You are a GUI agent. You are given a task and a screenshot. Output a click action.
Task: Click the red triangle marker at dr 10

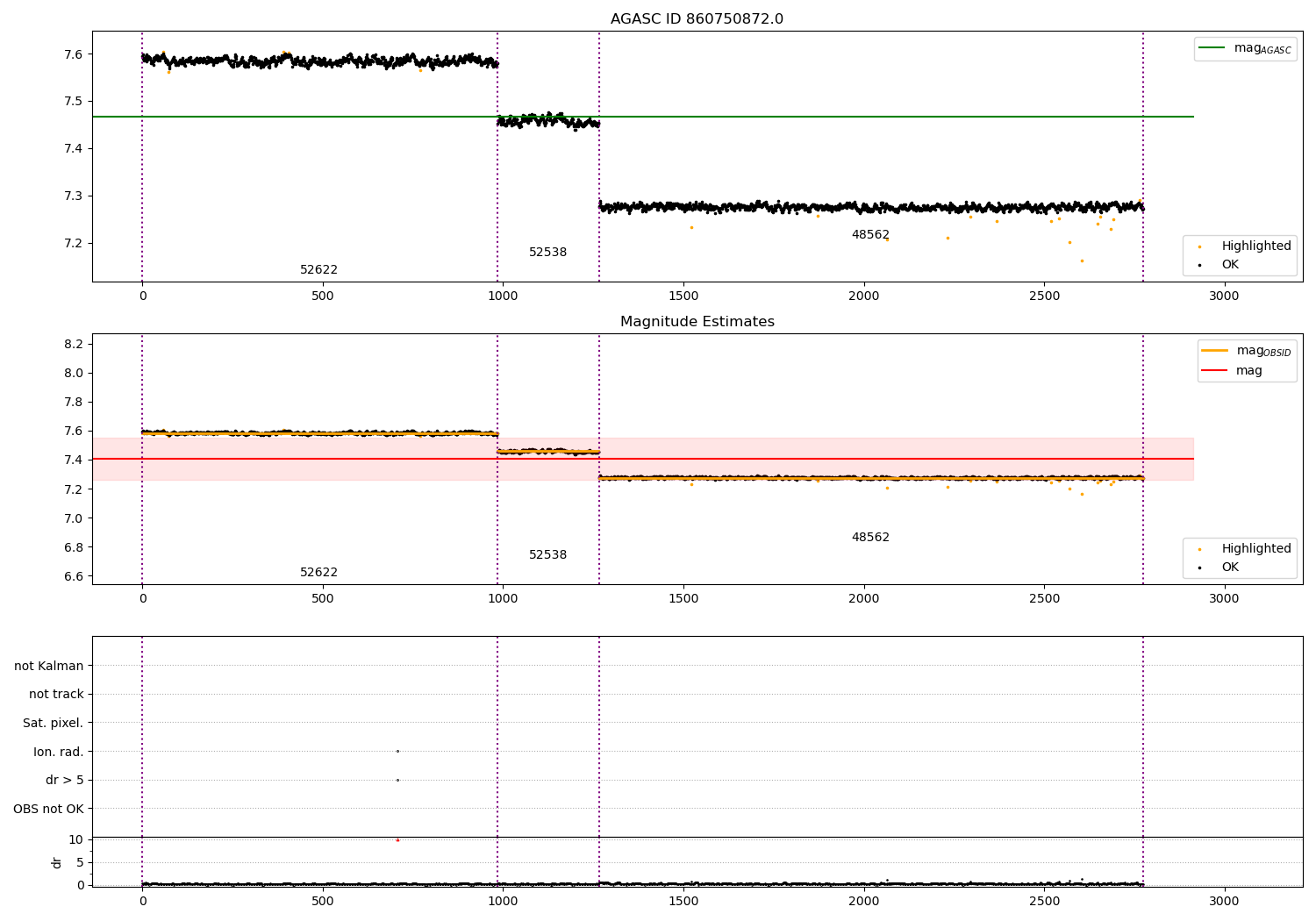click(x=397, y=839)
